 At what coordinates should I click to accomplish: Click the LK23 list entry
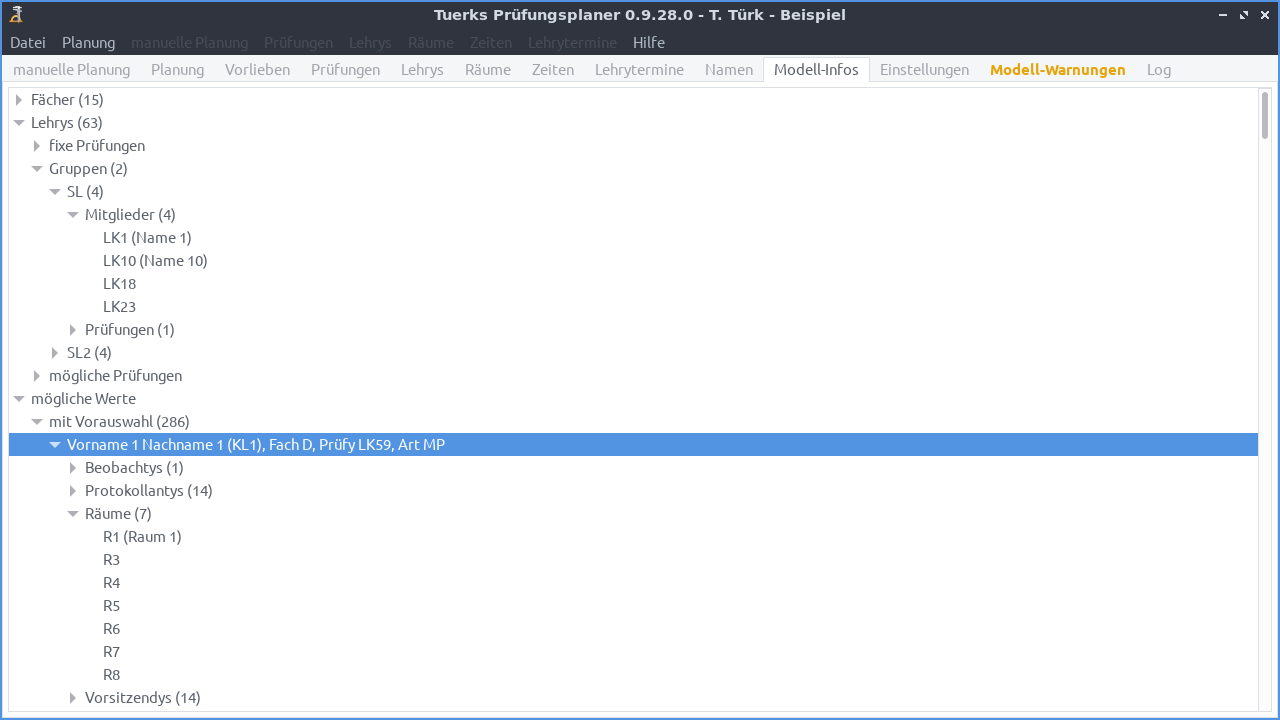(119, 306)
